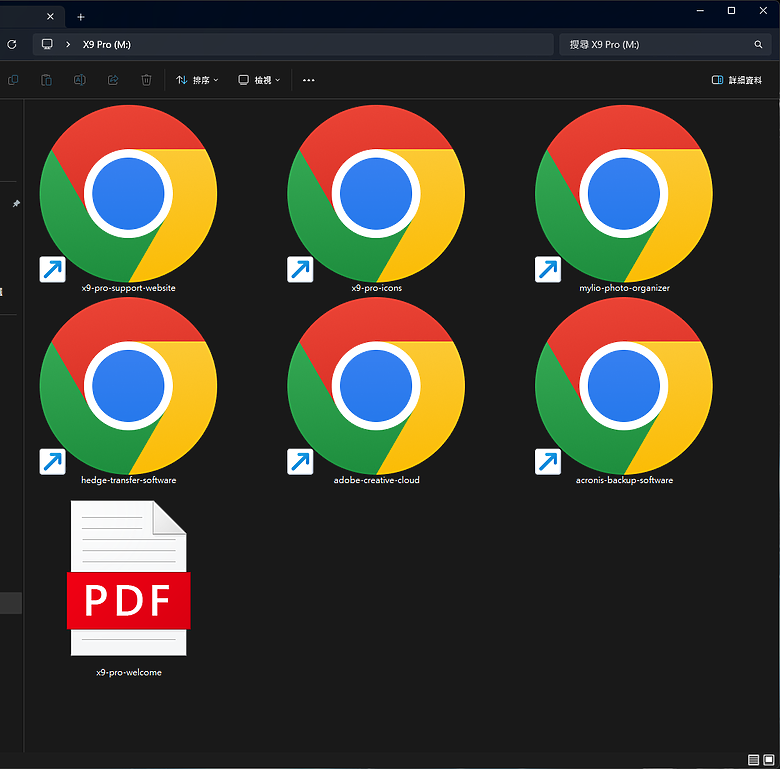Click the Delete trash can icon
The height and width of the screenshot is (769, 780).
click(146, 80)
